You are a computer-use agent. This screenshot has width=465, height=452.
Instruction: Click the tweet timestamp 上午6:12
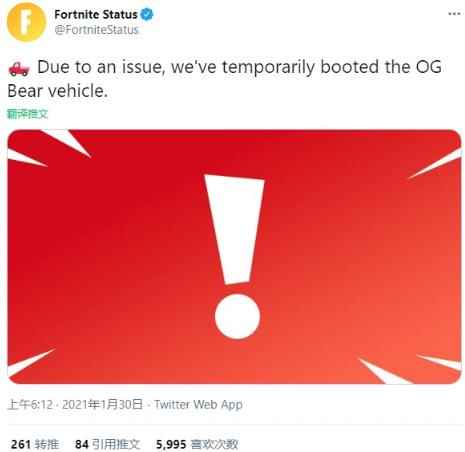(x=30, y=405)
